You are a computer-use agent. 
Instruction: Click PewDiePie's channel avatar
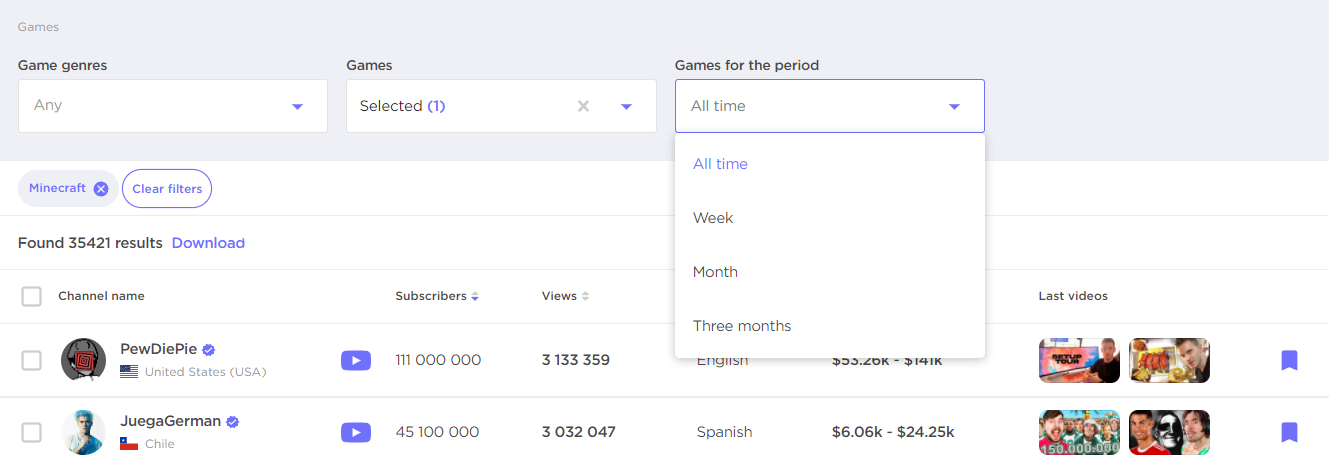point(83,360)
